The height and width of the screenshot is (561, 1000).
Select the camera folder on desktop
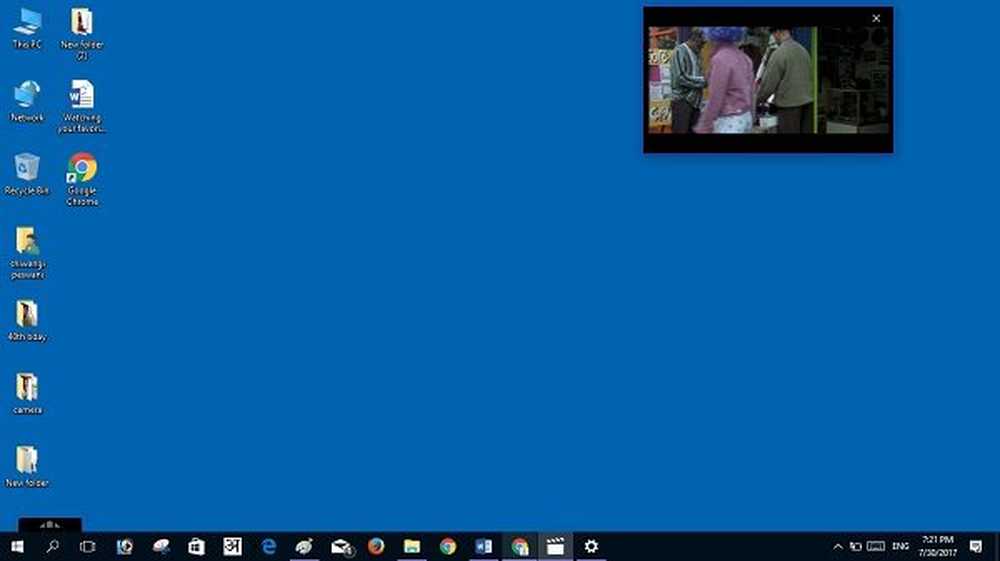tap(27, 393)
